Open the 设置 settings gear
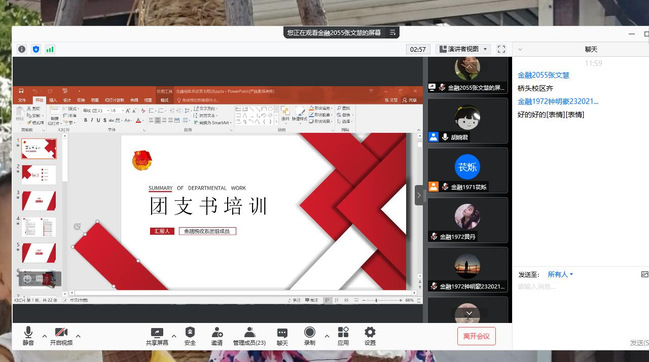The height and width of the screenshot is (362, 649). 370,336
